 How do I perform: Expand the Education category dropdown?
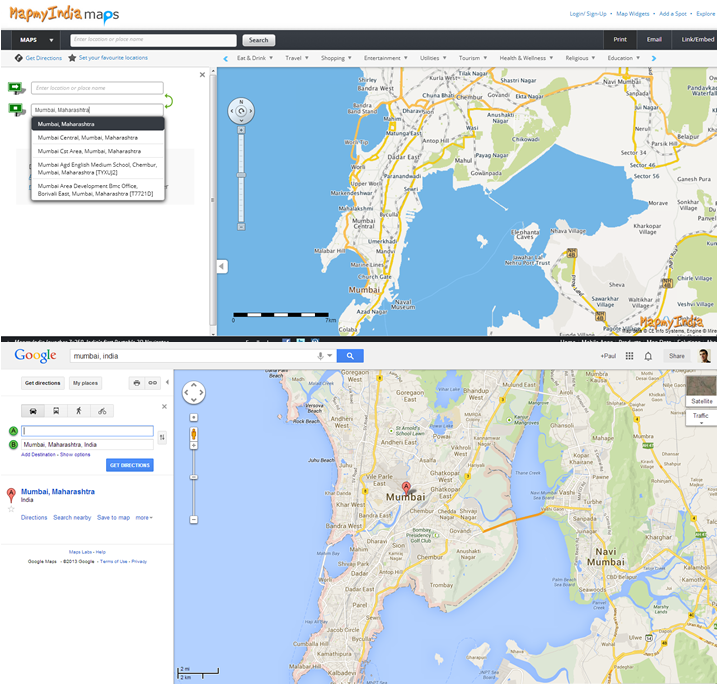[624, 58]
